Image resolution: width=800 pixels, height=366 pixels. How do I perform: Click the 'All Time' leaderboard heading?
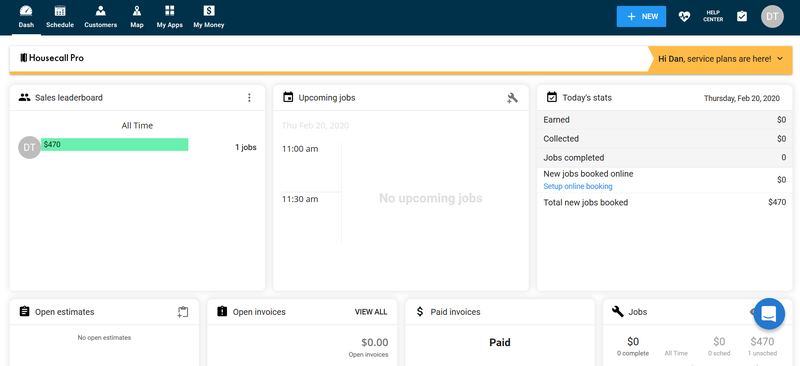[137, 126]
